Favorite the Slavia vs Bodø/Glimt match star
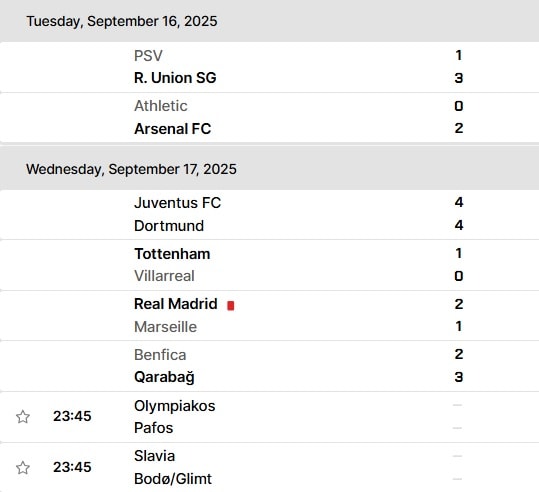This screenshot has height=492, width=539. click(x=23, y=468)
